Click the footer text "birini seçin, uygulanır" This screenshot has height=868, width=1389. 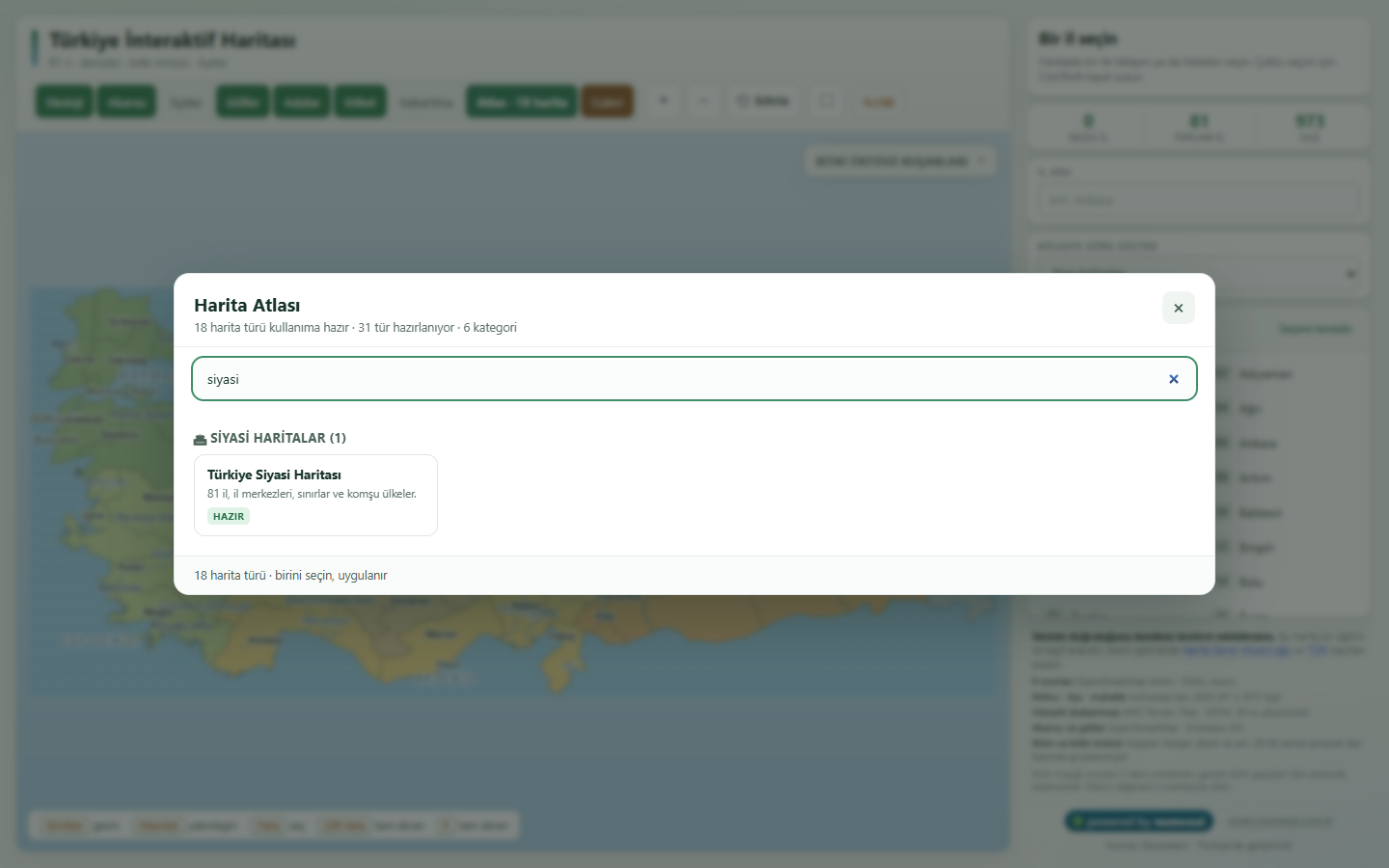331,576
